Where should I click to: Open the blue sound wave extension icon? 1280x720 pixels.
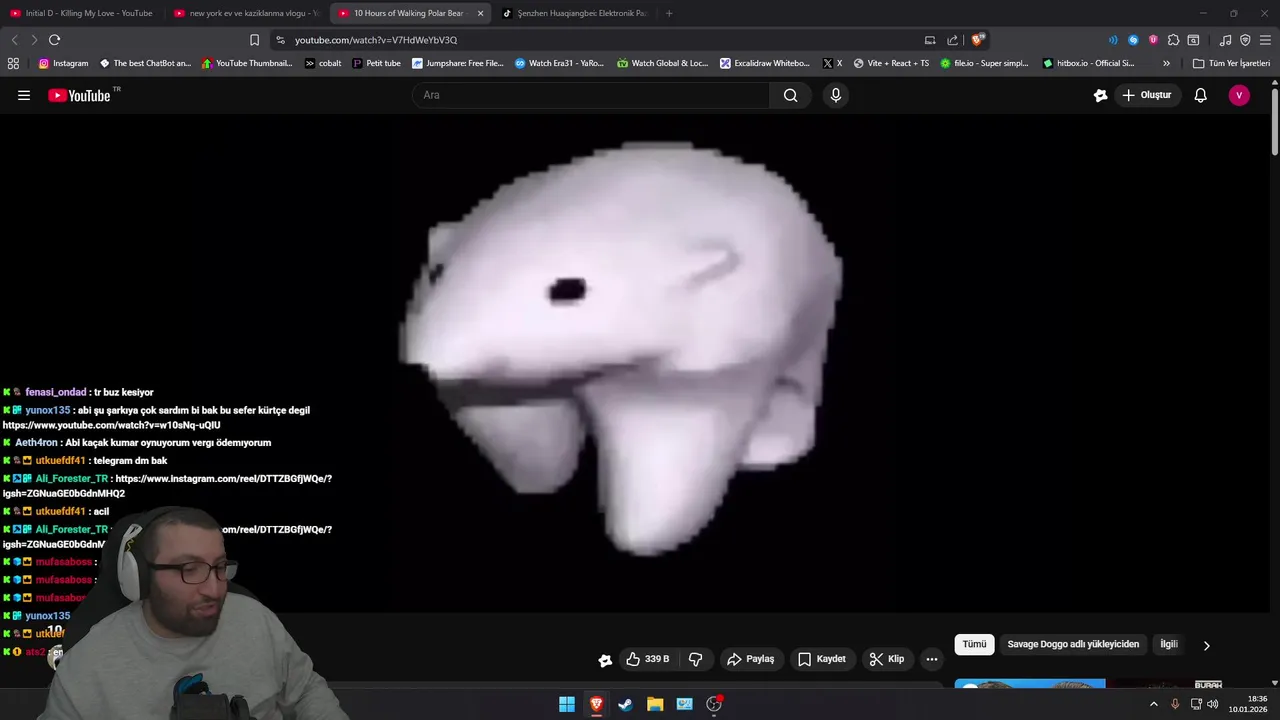[x=1113, y=40]
